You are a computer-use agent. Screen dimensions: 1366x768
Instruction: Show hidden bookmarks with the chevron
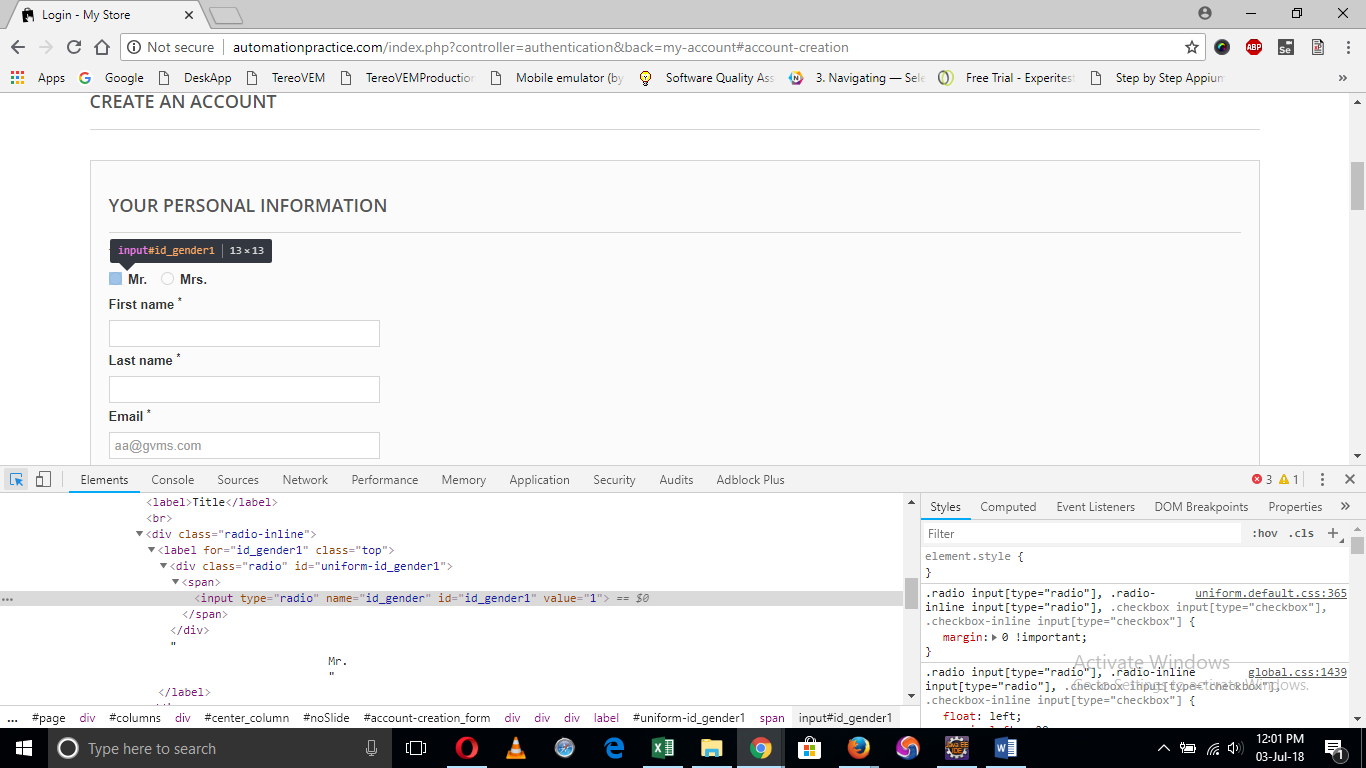[1342, 78]
